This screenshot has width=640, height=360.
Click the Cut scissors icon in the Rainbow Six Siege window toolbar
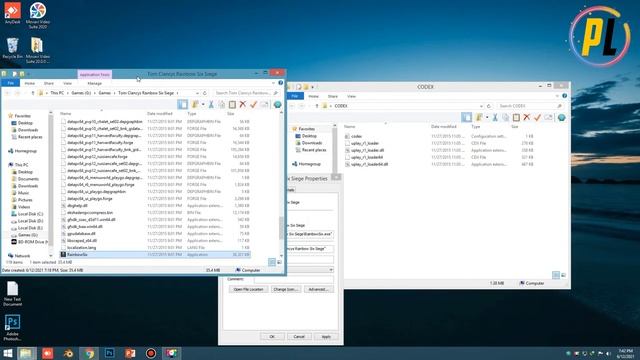pos(211,104)
